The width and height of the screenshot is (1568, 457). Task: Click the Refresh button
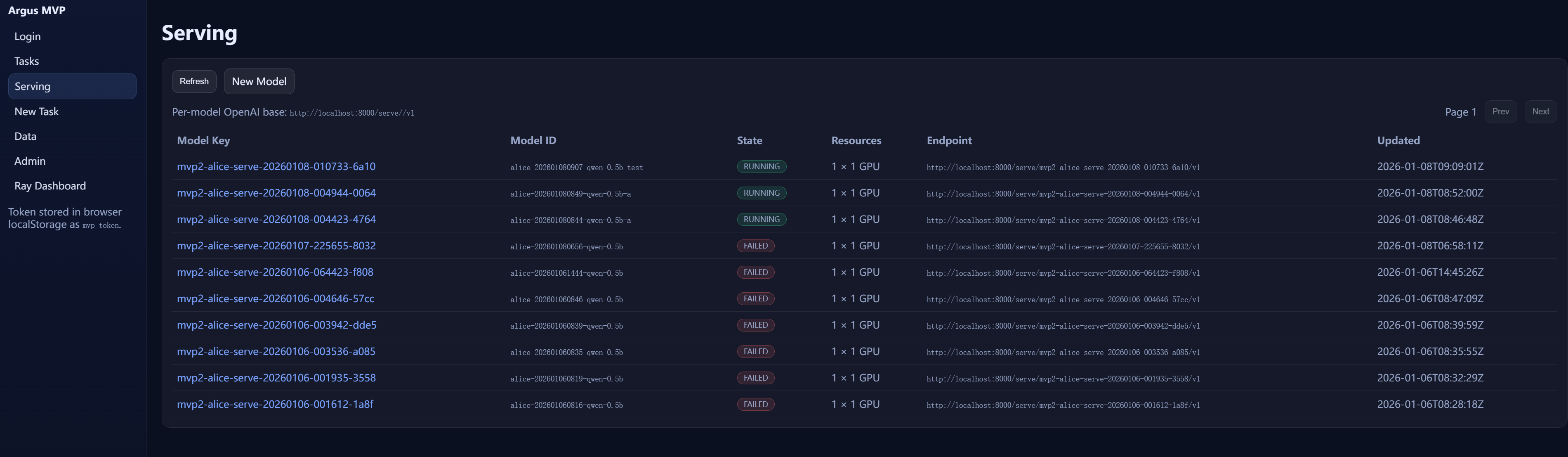193,82
